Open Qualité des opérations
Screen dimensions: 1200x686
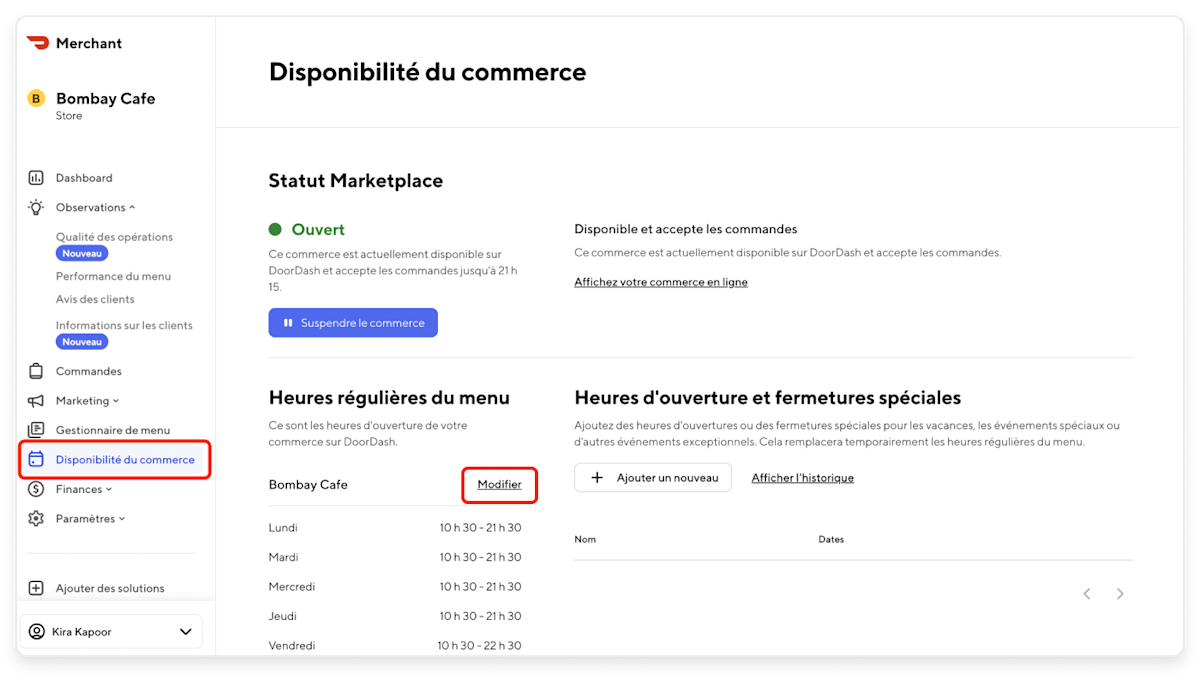coord(114,237)
